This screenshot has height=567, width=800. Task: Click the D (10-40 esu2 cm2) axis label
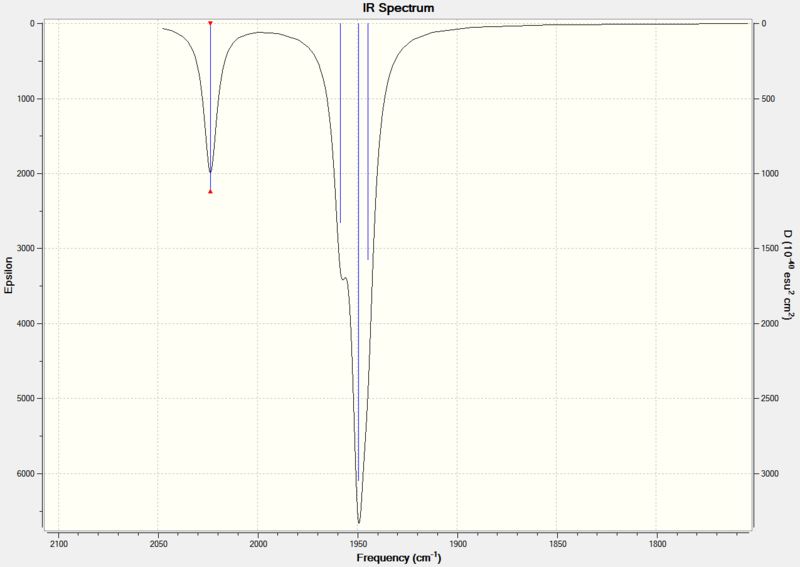coord(789,275)
